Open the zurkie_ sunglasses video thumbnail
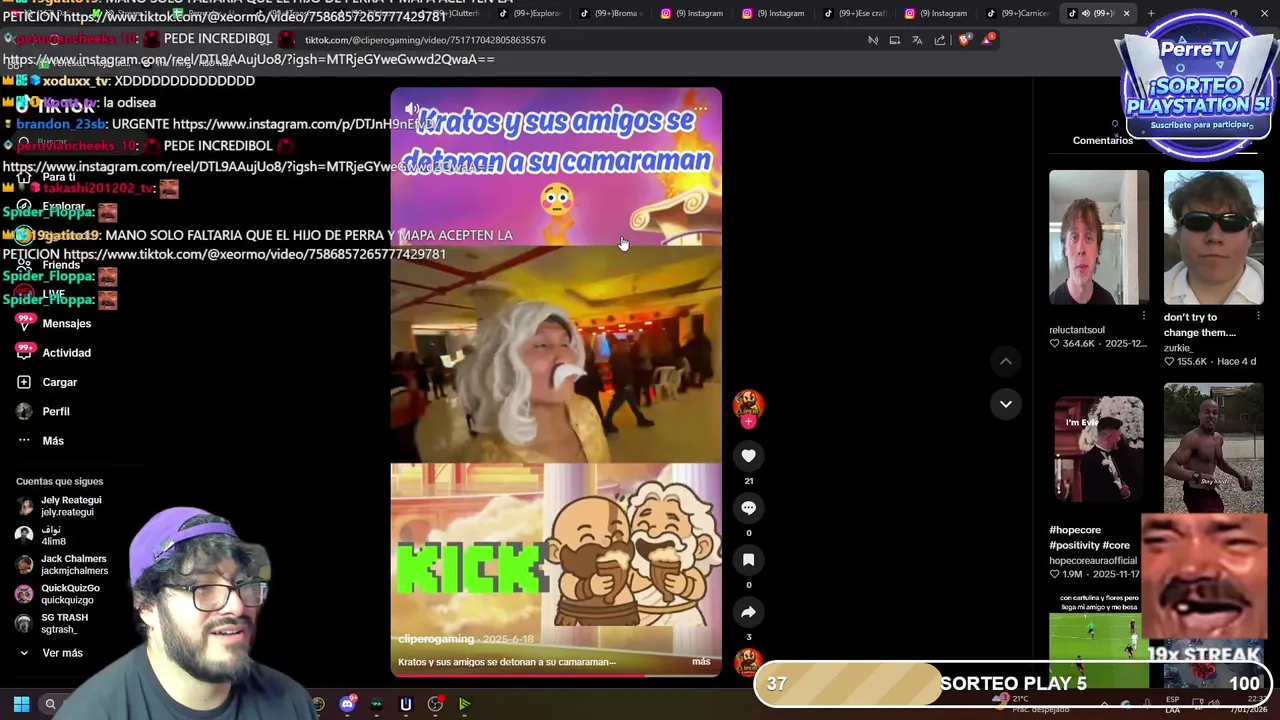The image size is (1280, 720). pos(1213,237)
